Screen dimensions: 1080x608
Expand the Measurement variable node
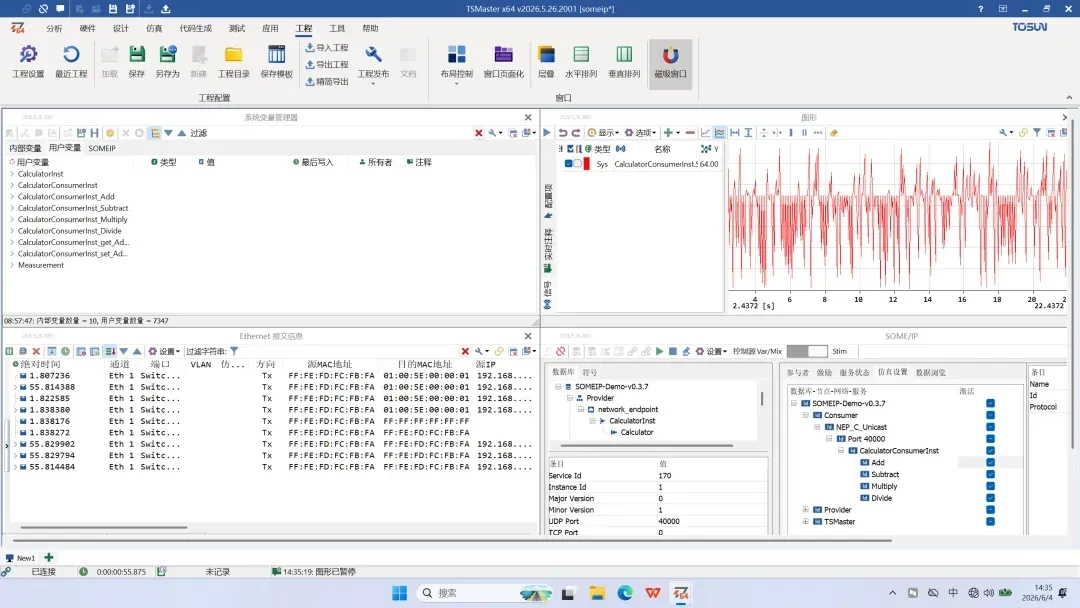[x=12, y=265]
